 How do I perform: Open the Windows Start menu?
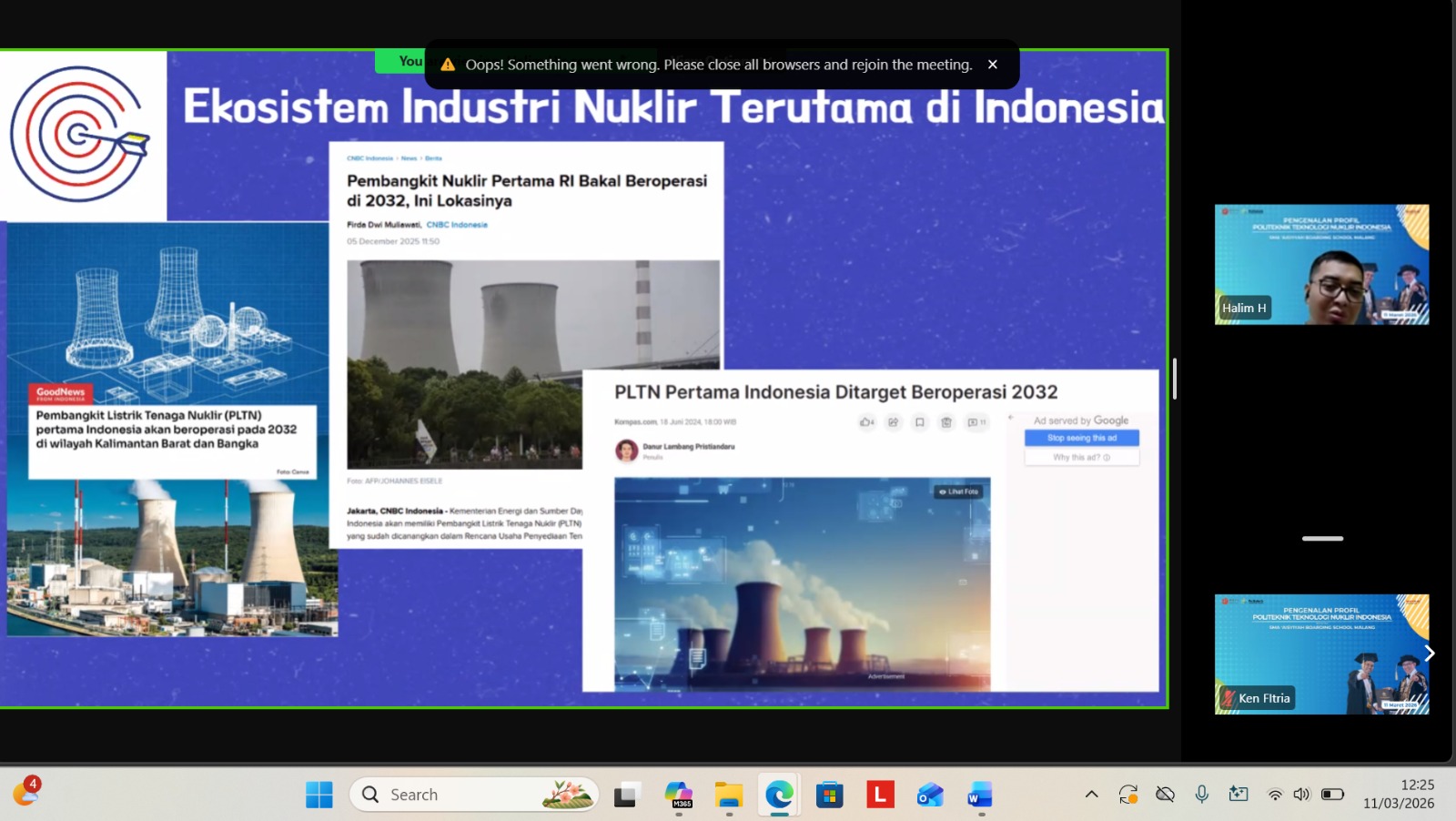(318, 794)
